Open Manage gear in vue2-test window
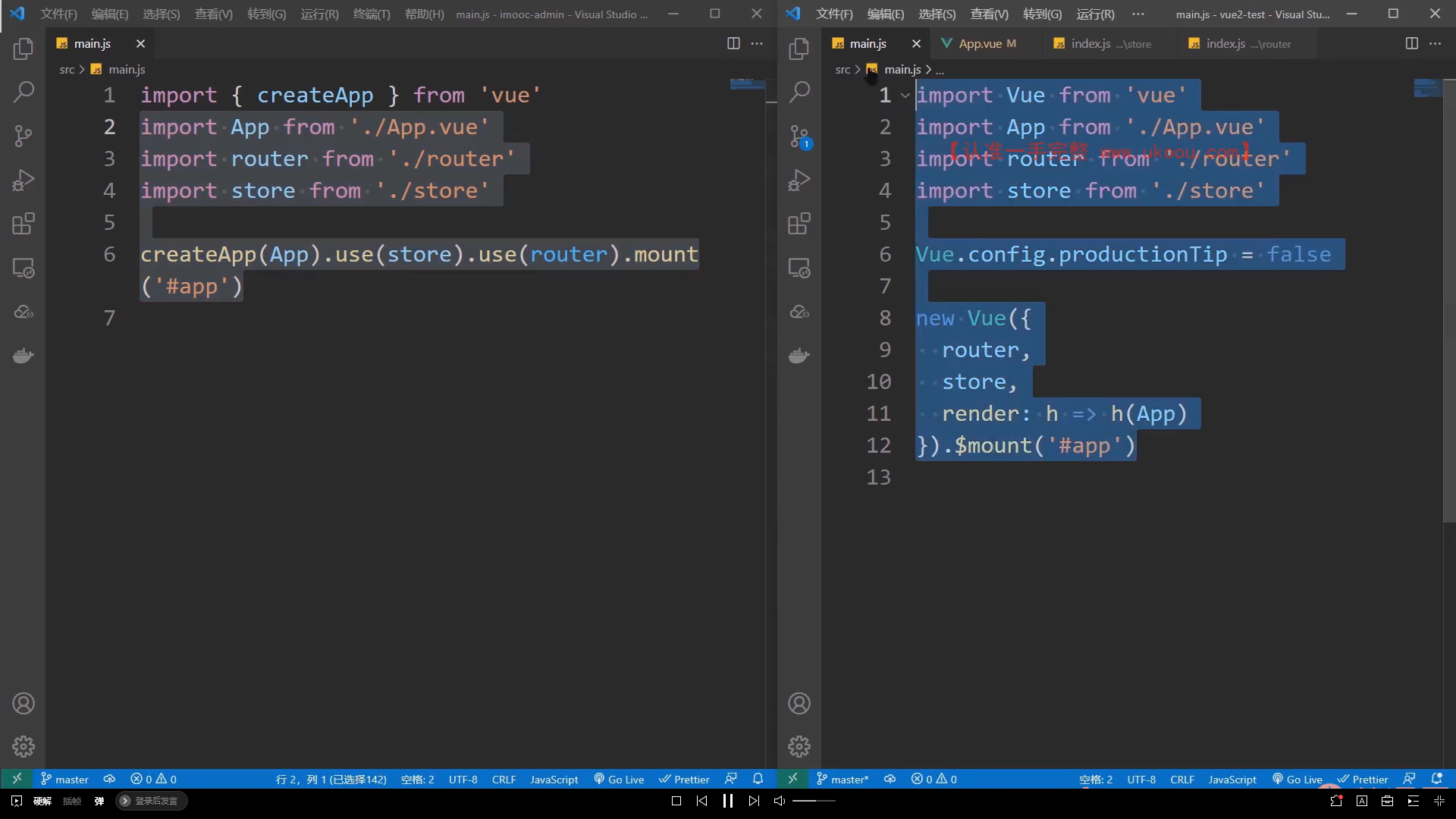This screenshot has height=819, width=1456. pyautogui.click(x=799, y=747)
